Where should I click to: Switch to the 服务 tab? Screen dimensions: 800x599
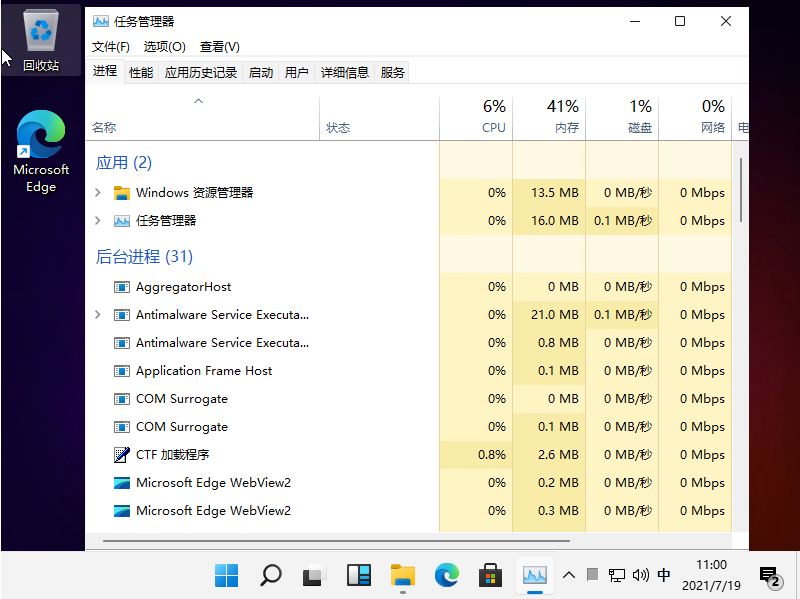coord(393,71)
